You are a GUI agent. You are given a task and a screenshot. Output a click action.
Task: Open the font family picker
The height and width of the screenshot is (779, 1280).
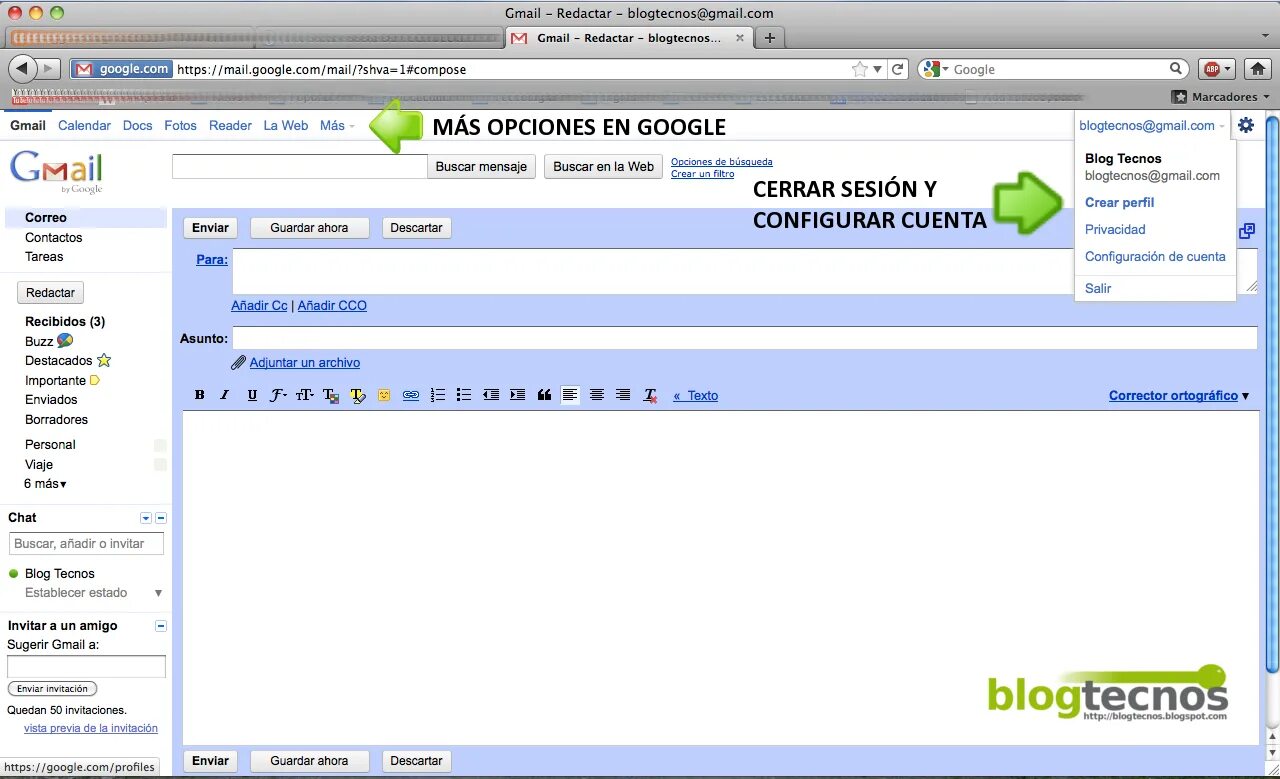click(278, 395)
